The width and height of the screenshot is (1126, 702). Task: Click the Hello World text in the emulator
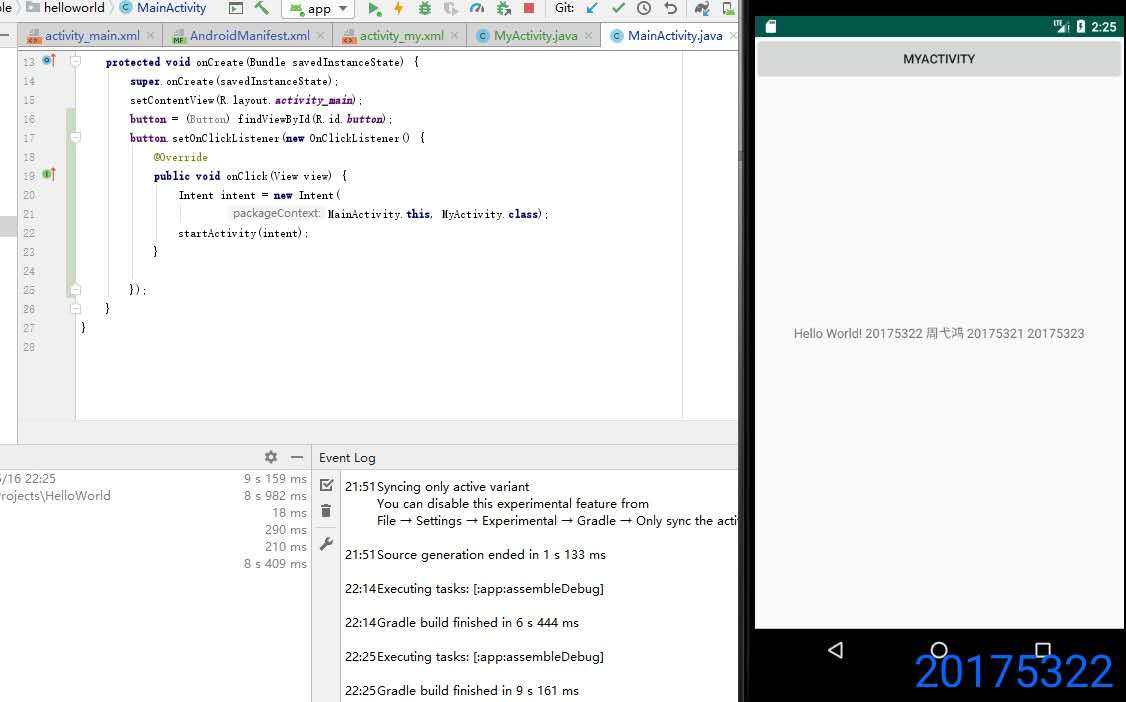[x=939, y=333]
